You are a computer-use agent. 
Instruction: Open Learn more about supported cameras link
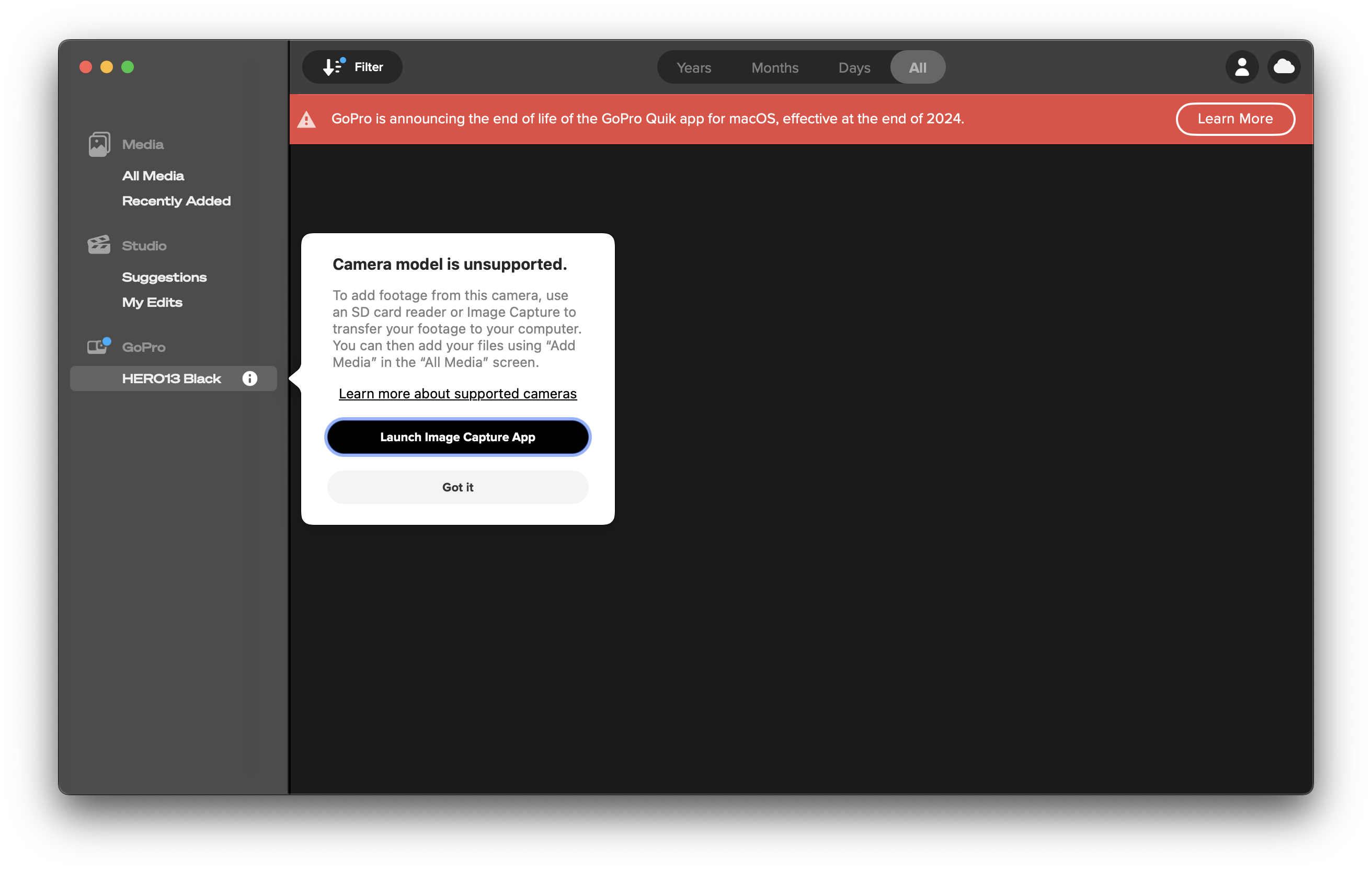pos(458,394)
